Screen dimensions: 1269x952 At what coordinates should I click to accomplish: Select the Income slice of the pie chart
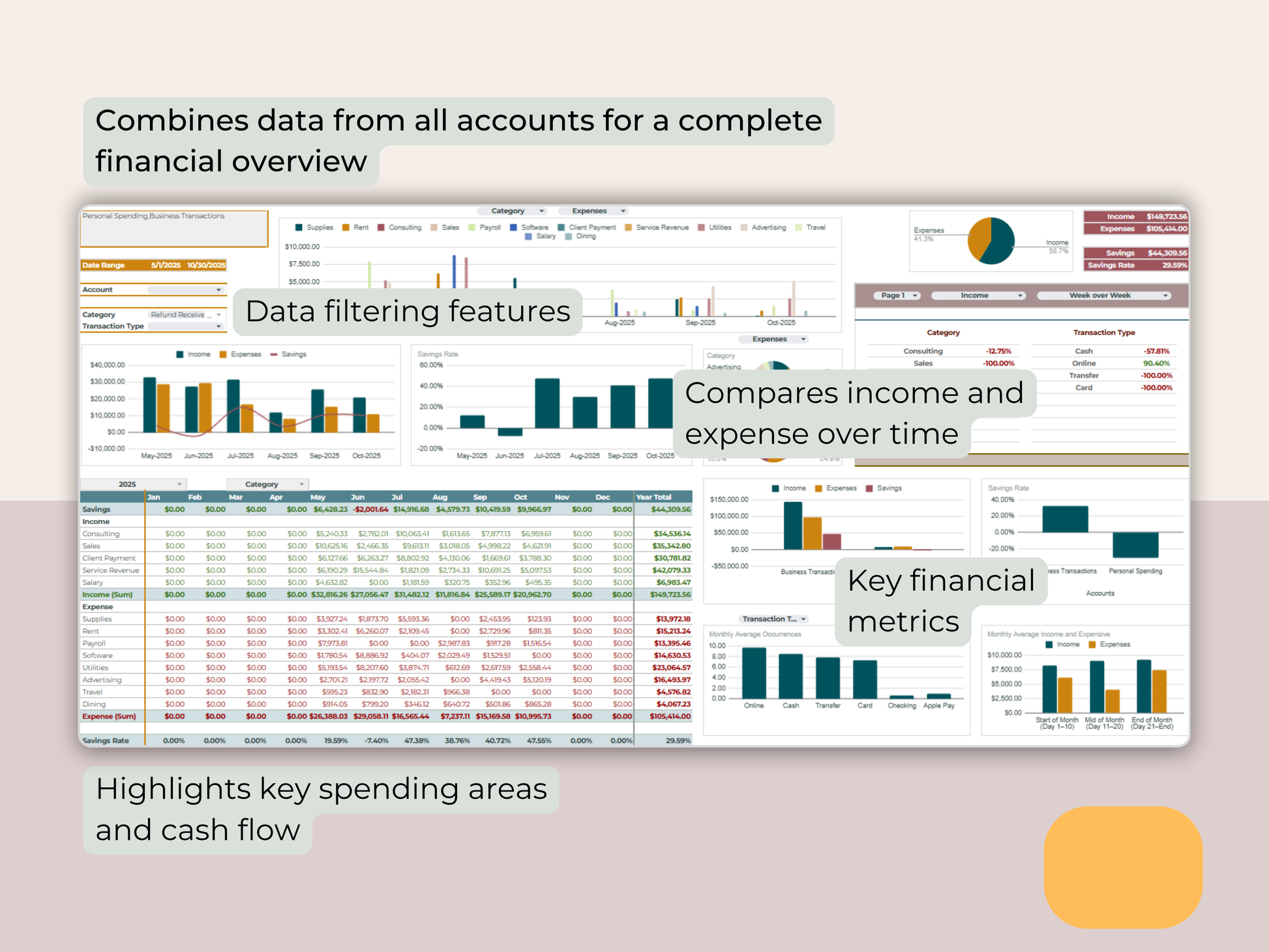(x=1000, y=245)
